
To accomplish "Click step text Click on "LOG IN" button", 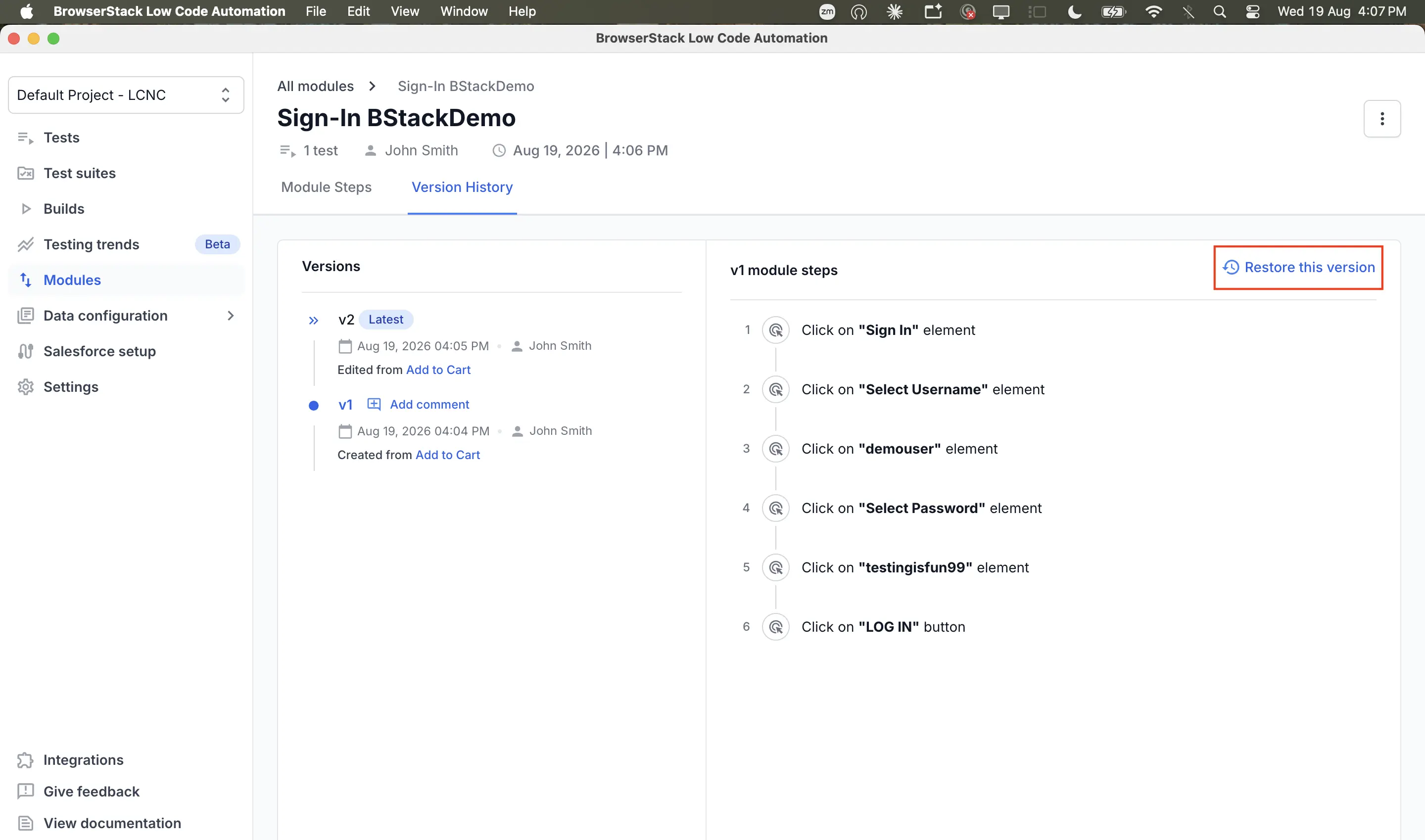I will pyautogui.click(x=883, y=627).
